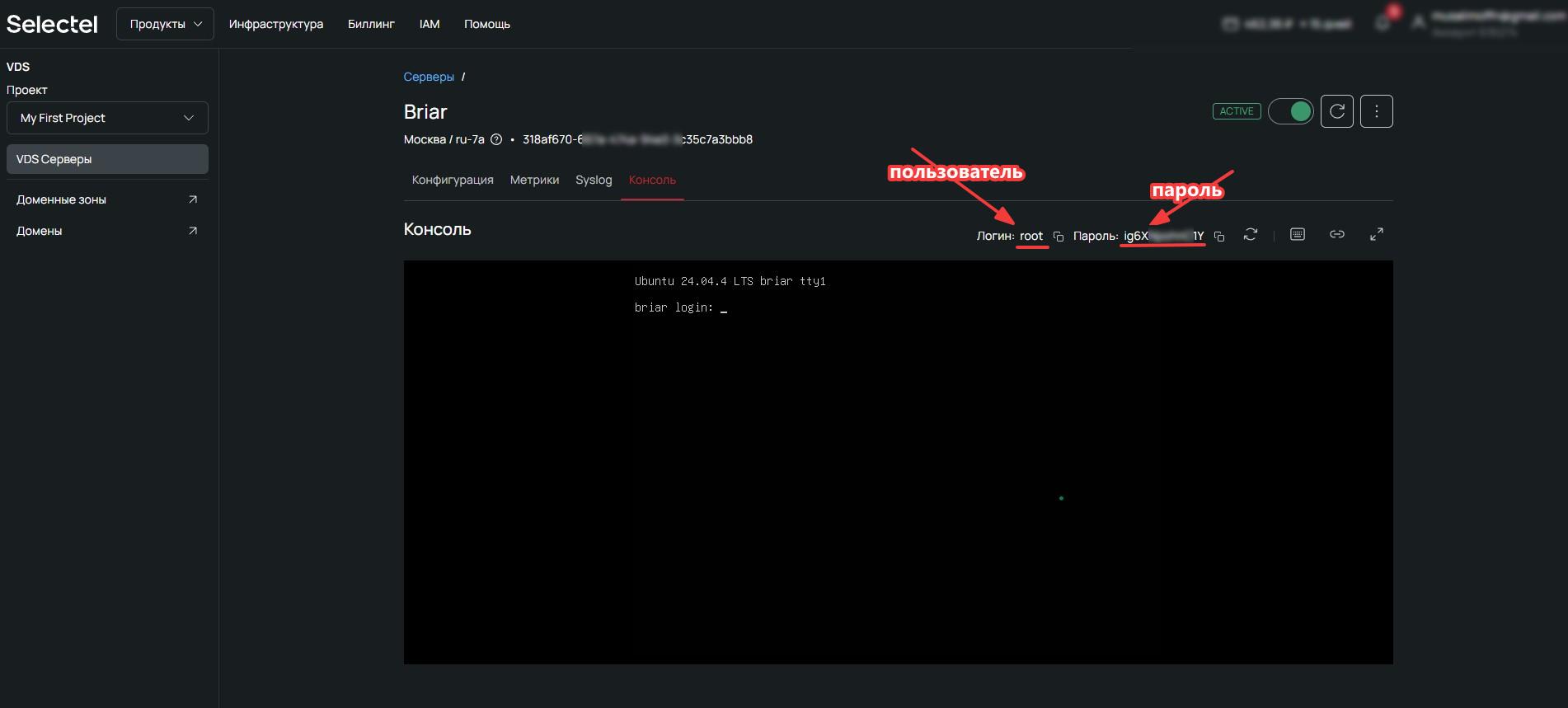Go to the Selectel logo home

click(52, 24)
